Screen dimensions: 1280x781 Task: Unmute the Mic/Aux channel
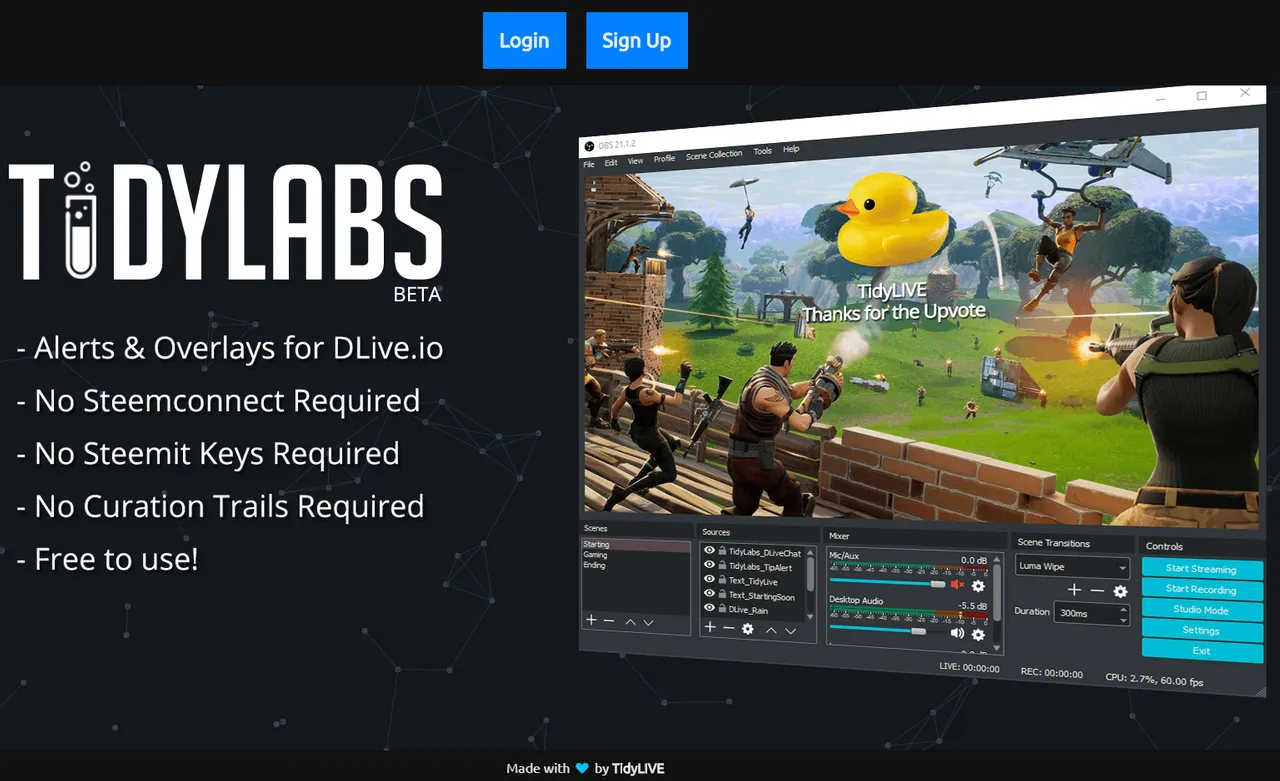tap(957, 584)
